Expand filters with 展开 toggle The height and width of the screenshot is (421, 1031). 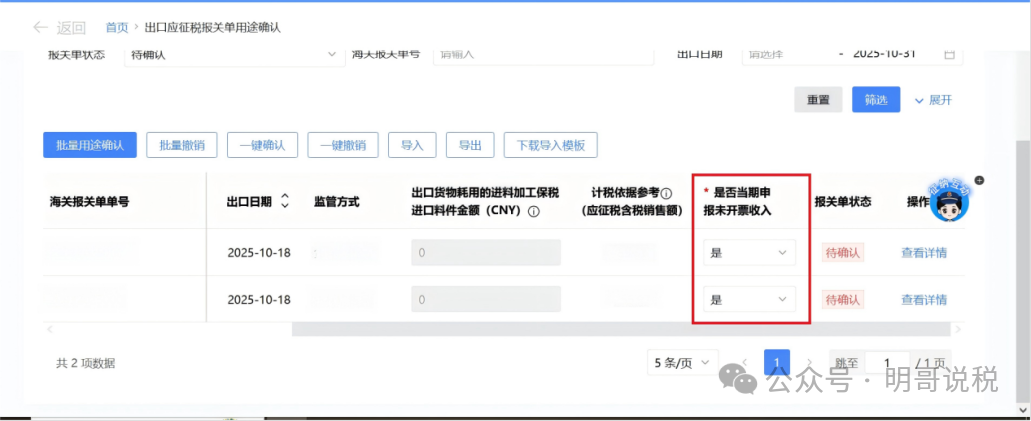tap(932, 100)
